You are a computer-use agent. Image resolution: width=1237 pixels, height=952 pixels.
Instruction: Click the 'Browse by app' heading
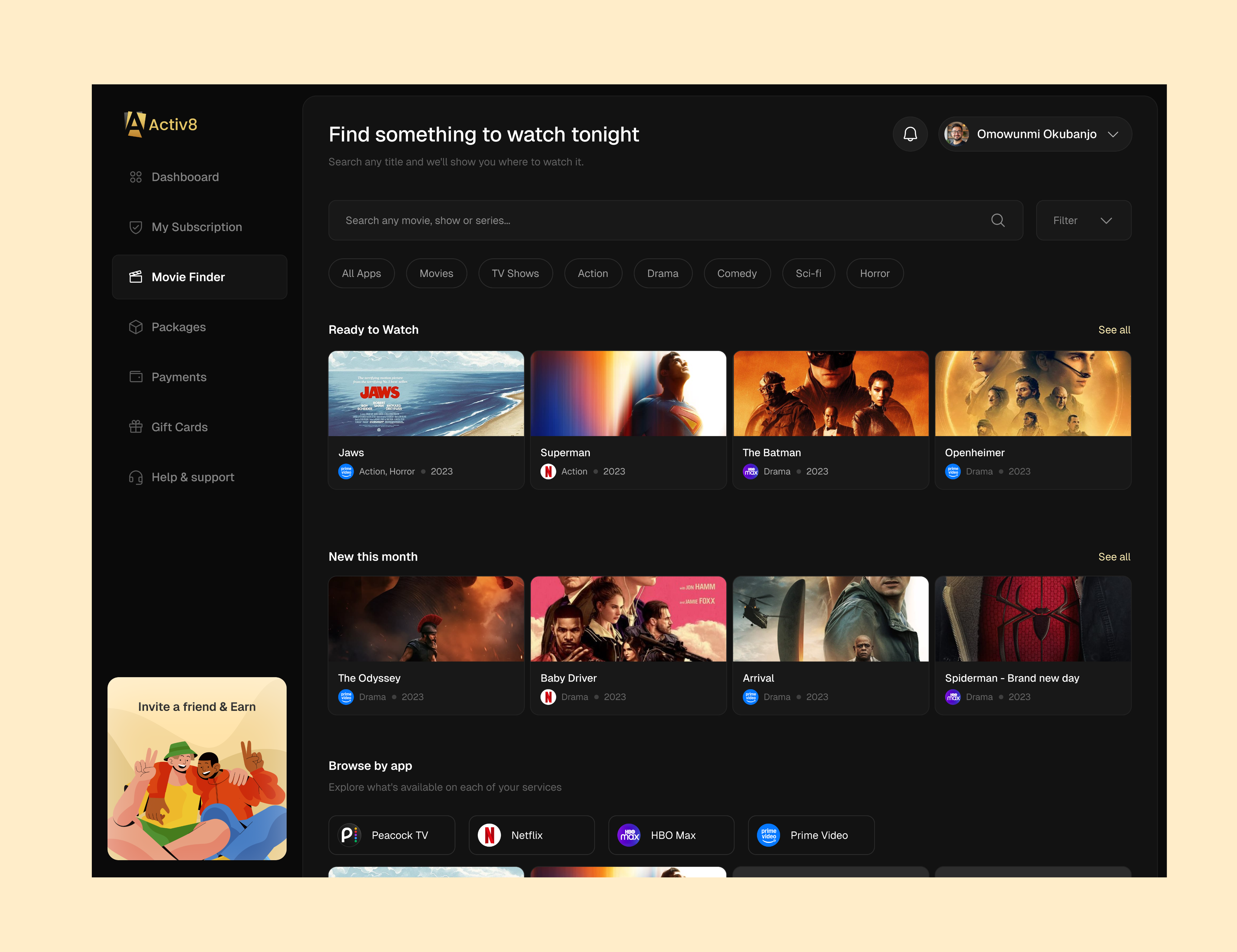(371, 766)
